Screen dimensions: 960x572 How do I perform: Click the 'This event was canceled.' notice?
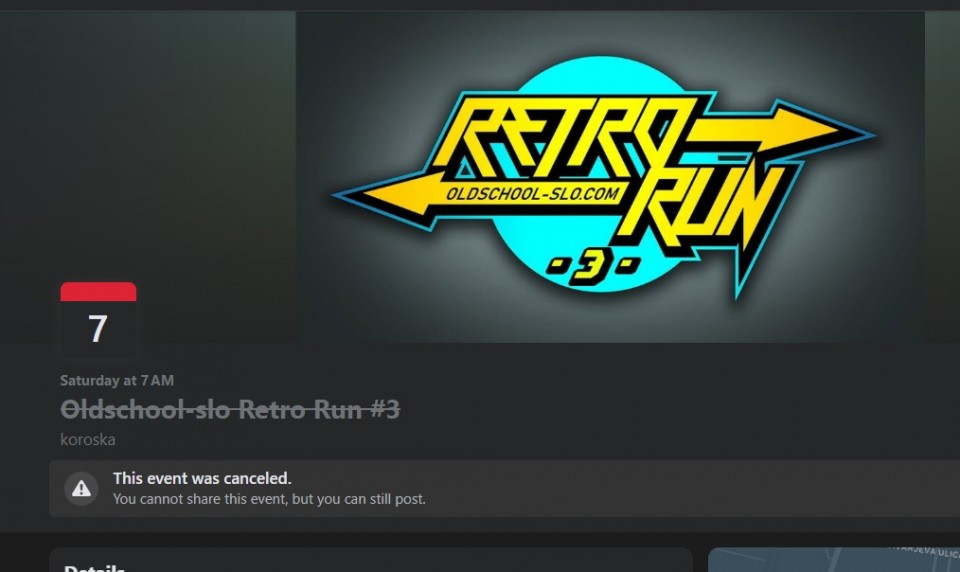tap(202, 478)
